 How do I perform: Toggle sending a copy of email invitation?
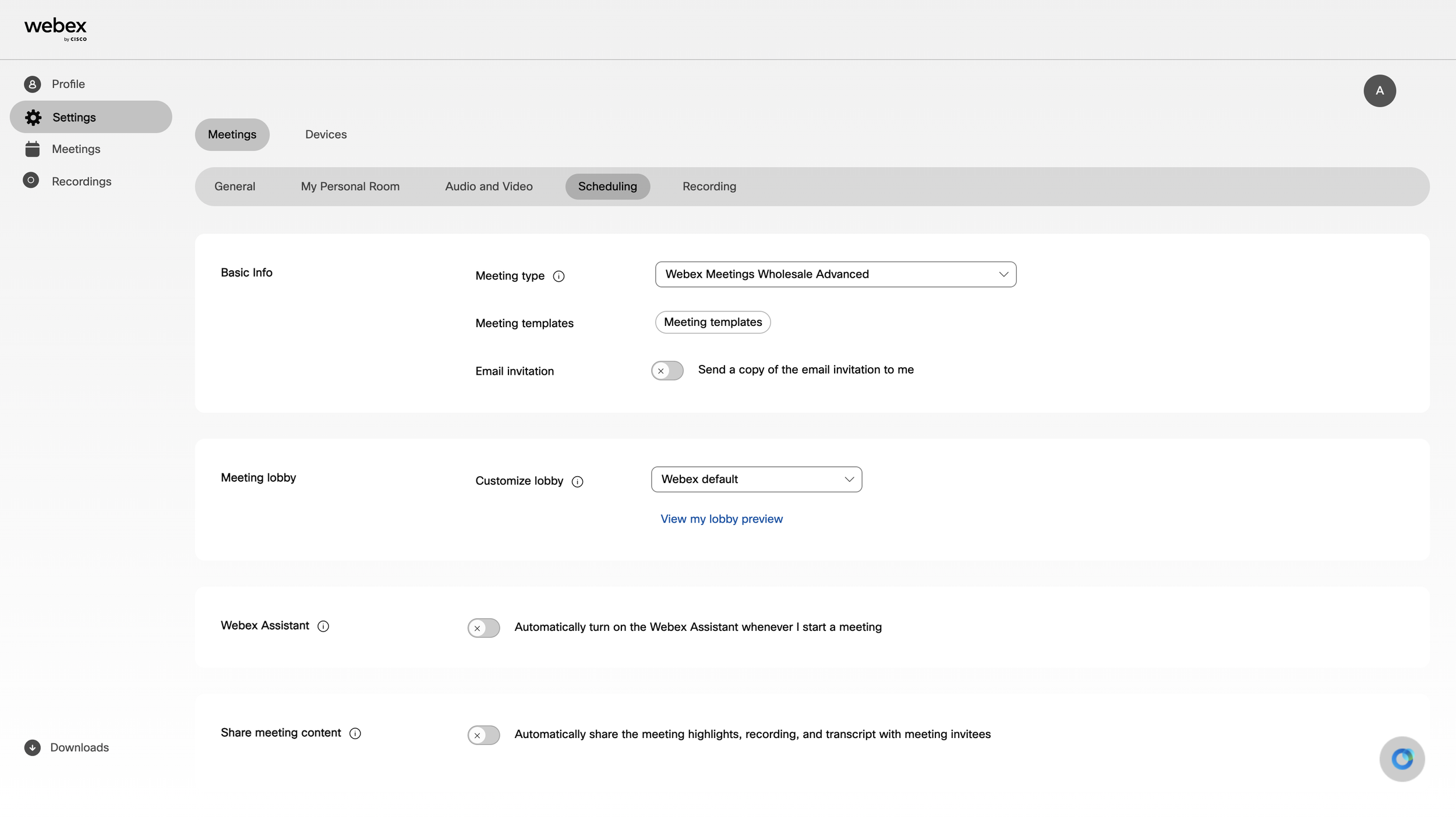667,371
